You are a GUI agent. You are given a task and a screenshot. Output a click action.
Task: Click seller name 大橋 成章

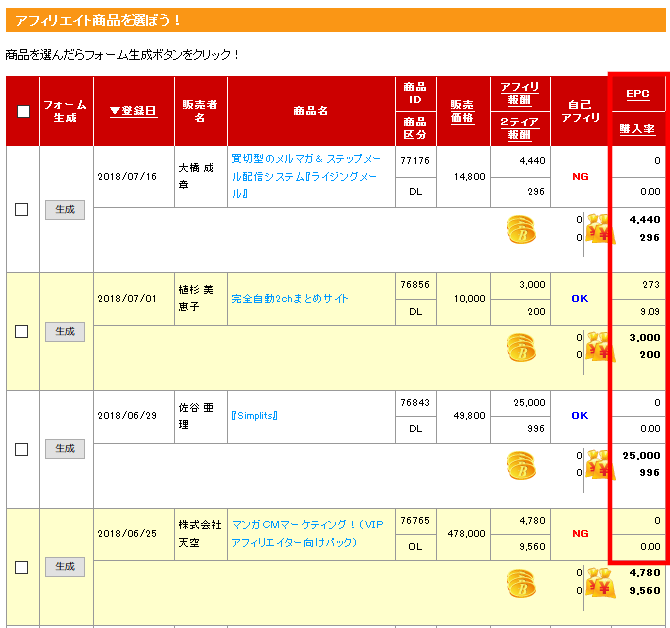click(196, 176)
